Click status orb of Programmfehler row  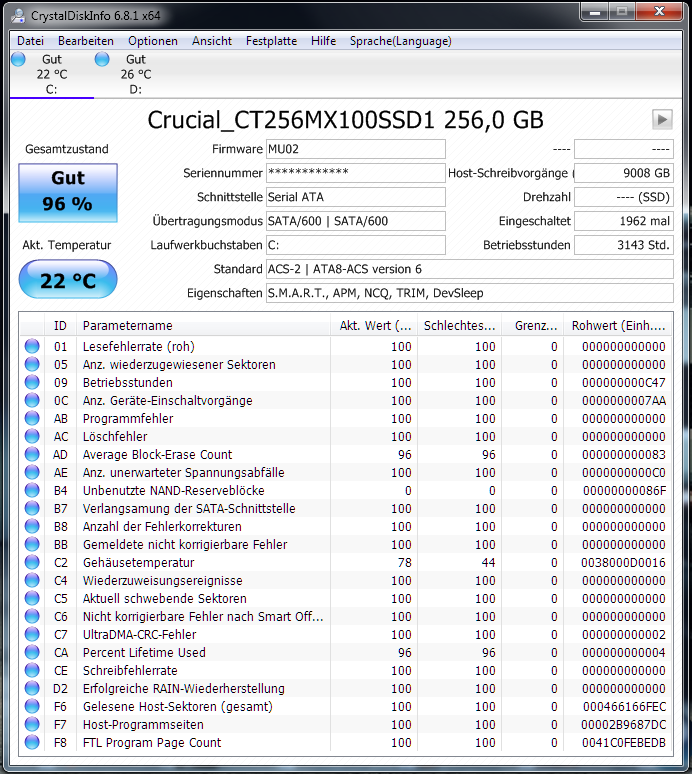[x=32, y=418]
